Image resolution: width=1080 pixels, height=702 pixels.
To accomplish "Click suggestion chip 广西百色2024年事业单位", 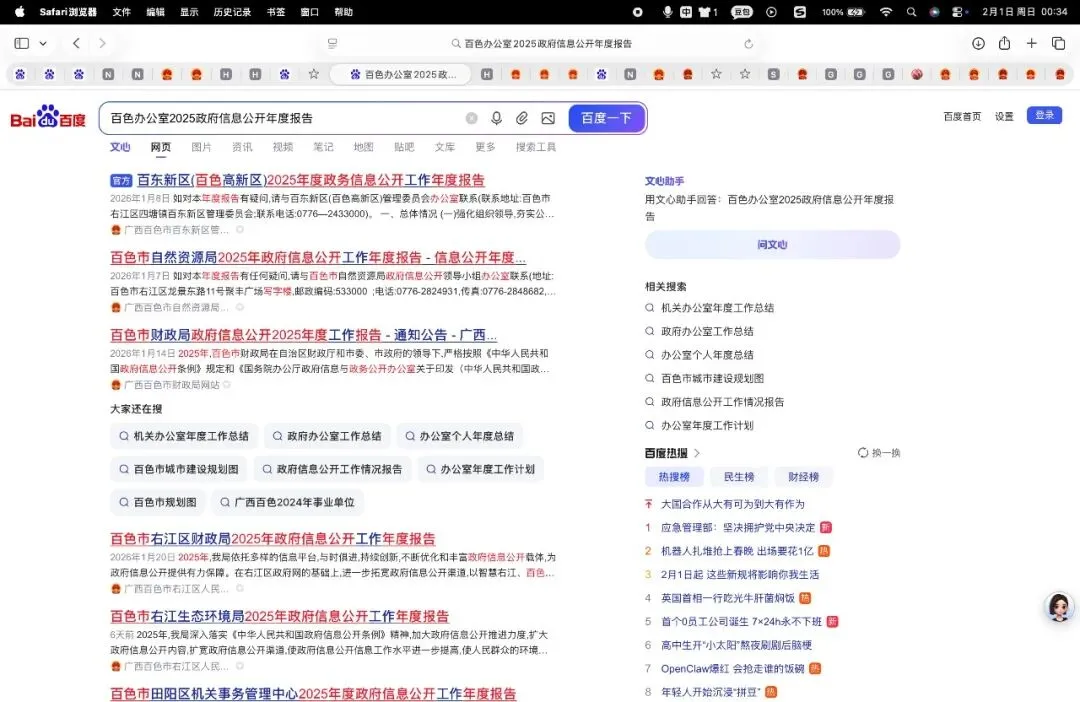I will tap(287, 502).
